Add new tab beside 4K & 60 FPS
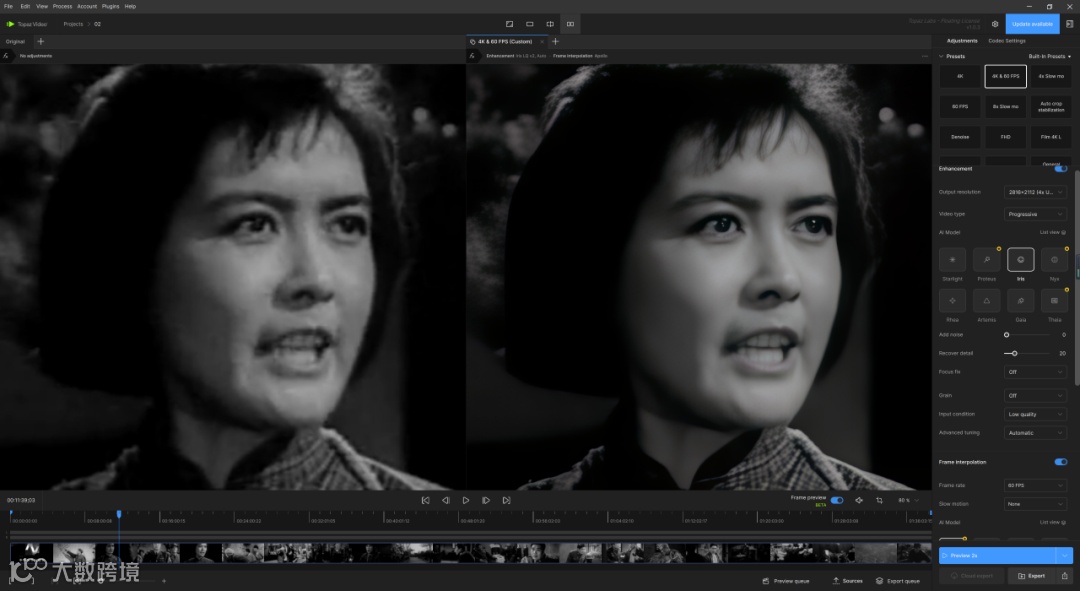Image resolution: width=1080 pixels, height=591 pixels. coord(555,41)
